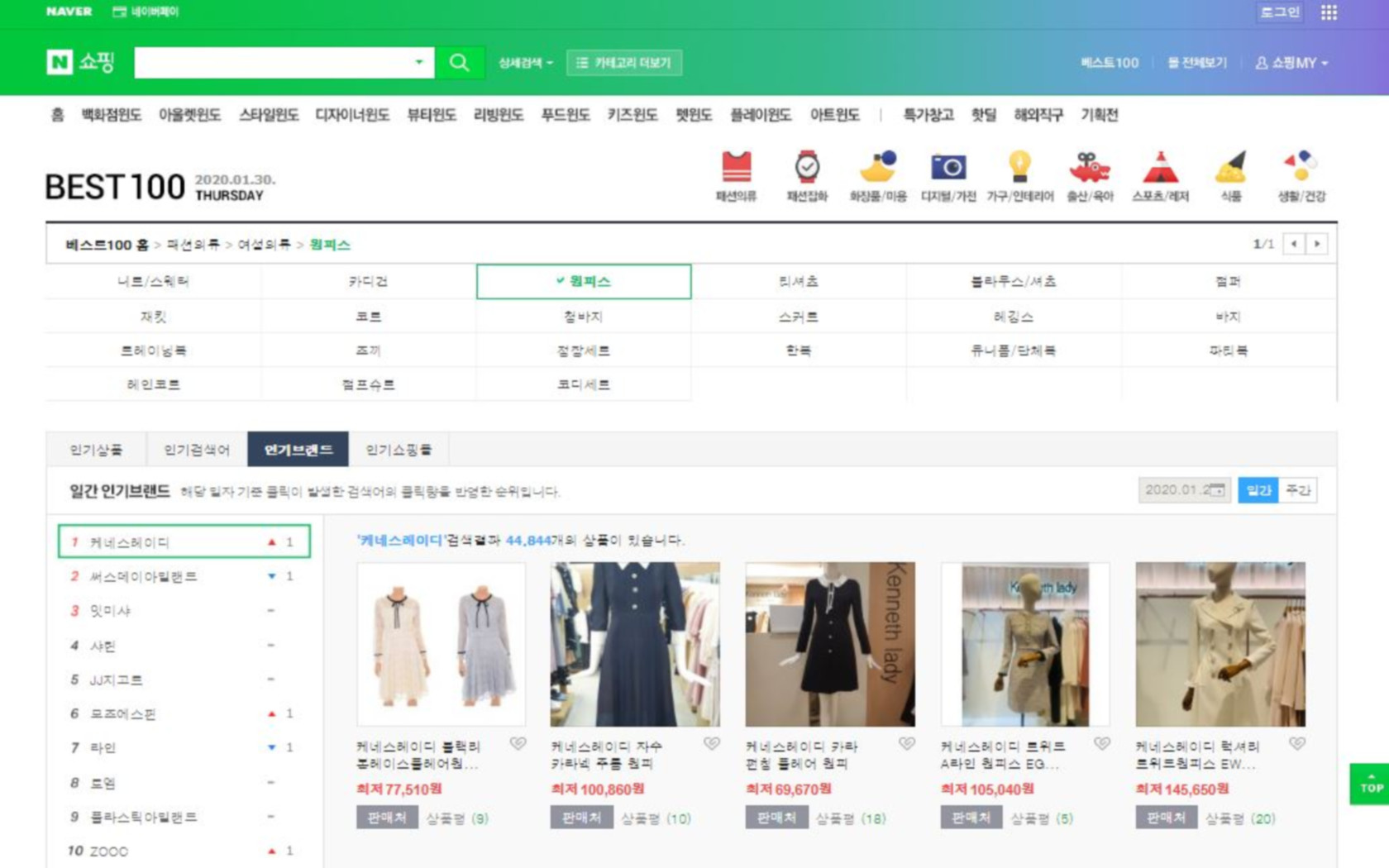1389x868 pixels.
Task: Like the 럭셔리 트위드원피스 with heart
Action: point(1297,743)
